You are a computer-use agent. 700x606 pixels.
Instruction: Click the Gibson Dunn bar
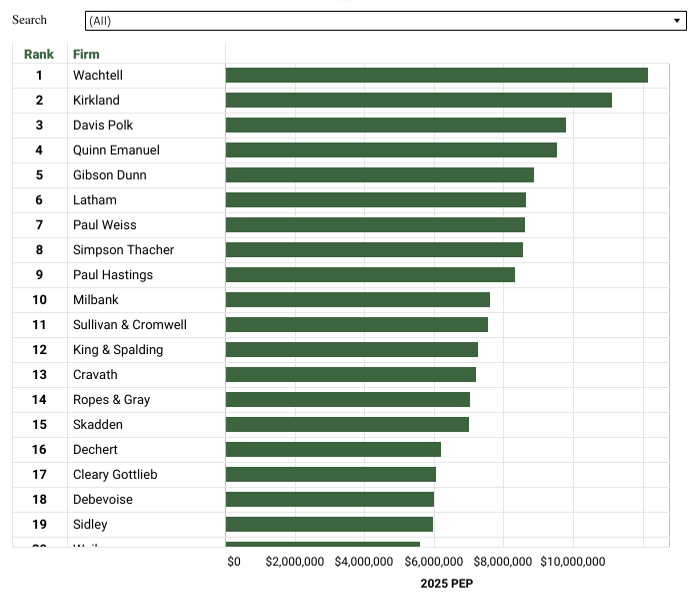point(379,175)
